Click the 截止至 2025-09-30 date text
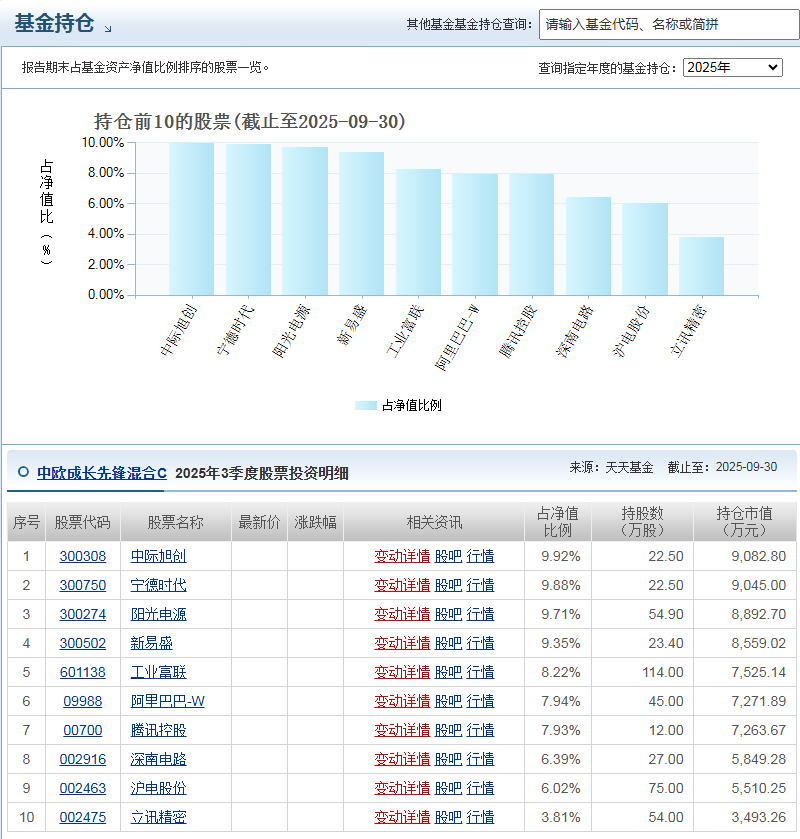 point(722,467)
